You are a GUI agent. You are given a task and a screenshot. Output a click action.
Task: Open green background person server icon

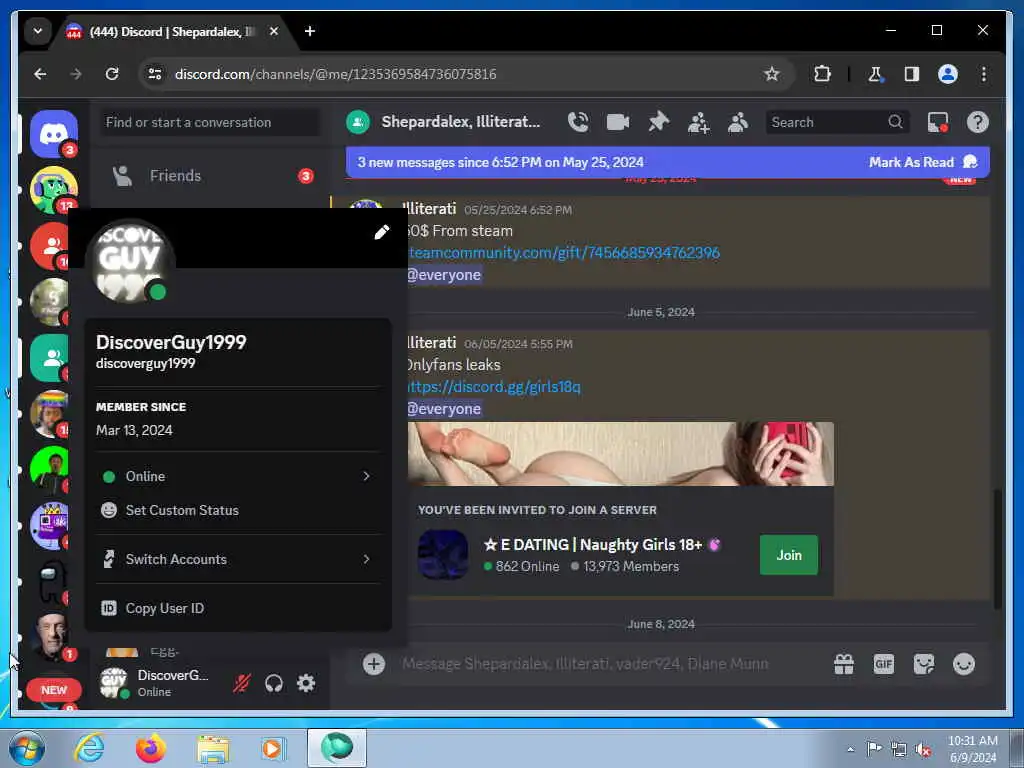[x=50, y=470]
